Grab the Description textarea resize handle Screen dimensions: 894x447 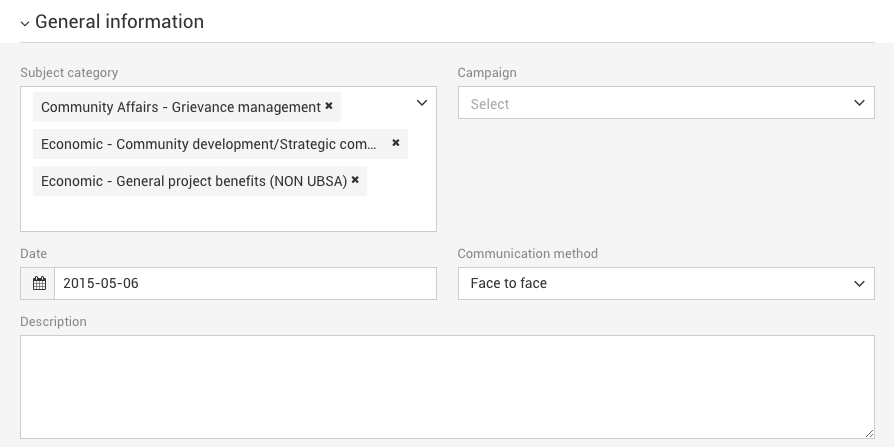(868, 432)
